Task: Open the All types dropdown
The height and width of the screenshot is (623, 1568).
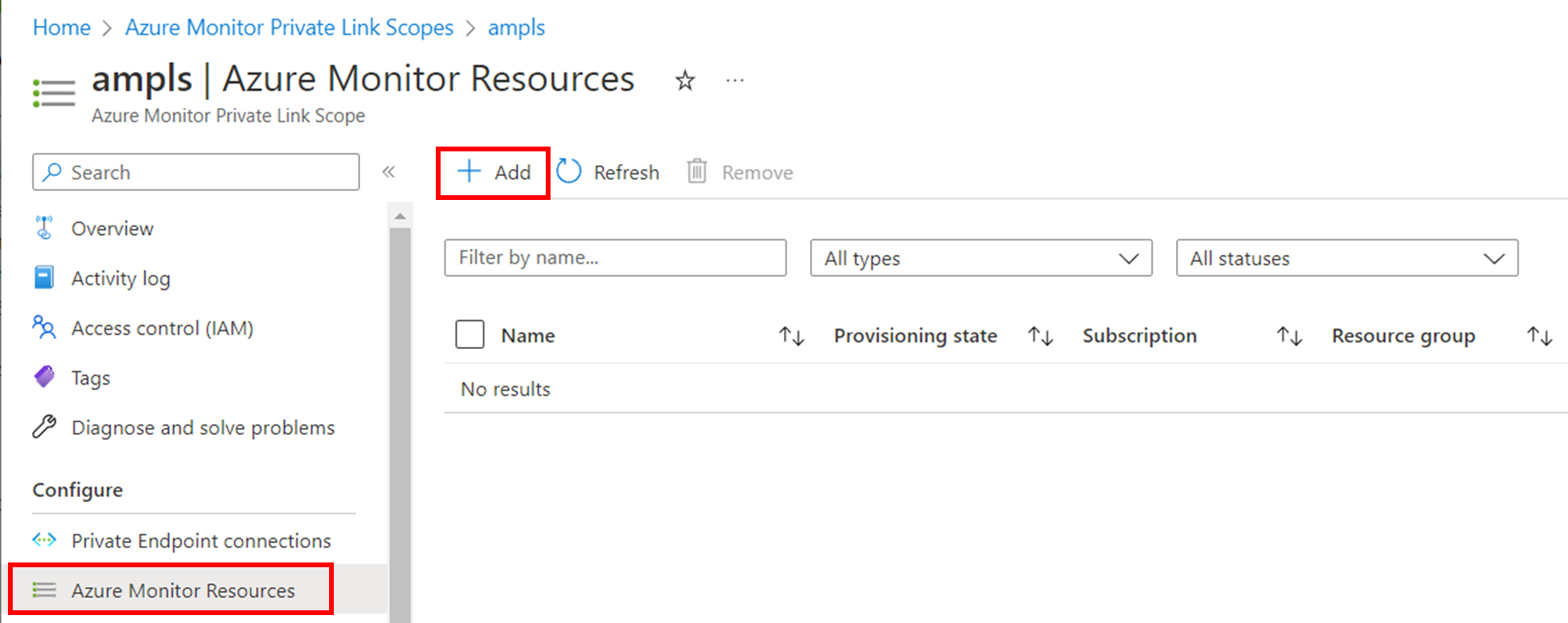Action: pos(981,258)
